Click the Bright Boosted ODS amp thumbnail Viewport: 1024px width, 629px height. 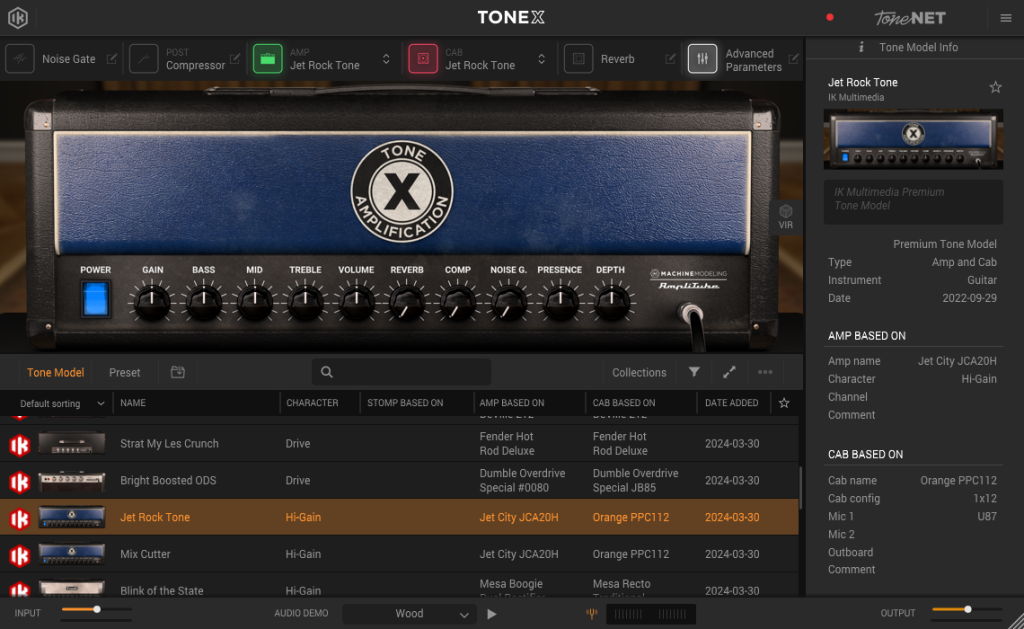point(72,481)
